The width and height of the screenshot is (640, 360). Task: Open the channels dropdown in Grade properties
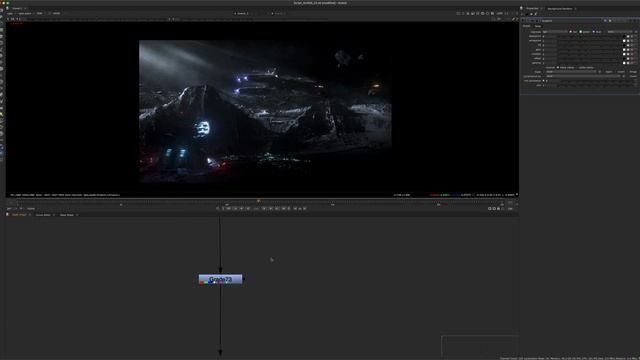tap(555, 32)
